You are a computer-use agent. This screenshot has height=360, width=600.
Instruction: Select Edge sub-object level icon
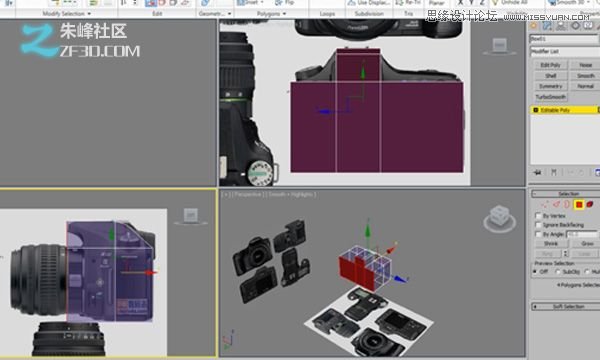[x=556, y=205]
